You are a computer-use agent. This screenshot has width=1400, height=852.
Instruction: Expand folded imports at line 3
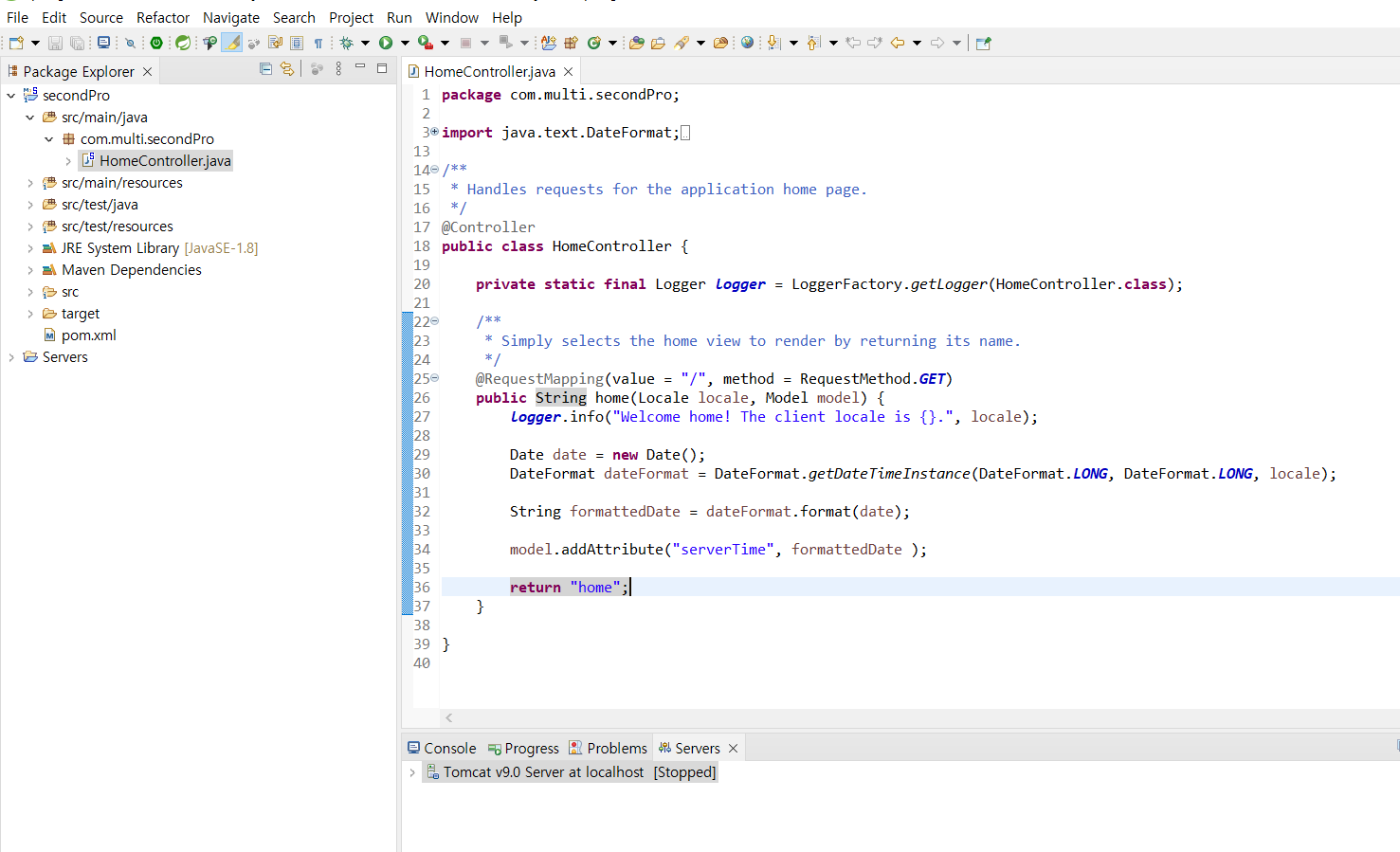tap(435, 132)
